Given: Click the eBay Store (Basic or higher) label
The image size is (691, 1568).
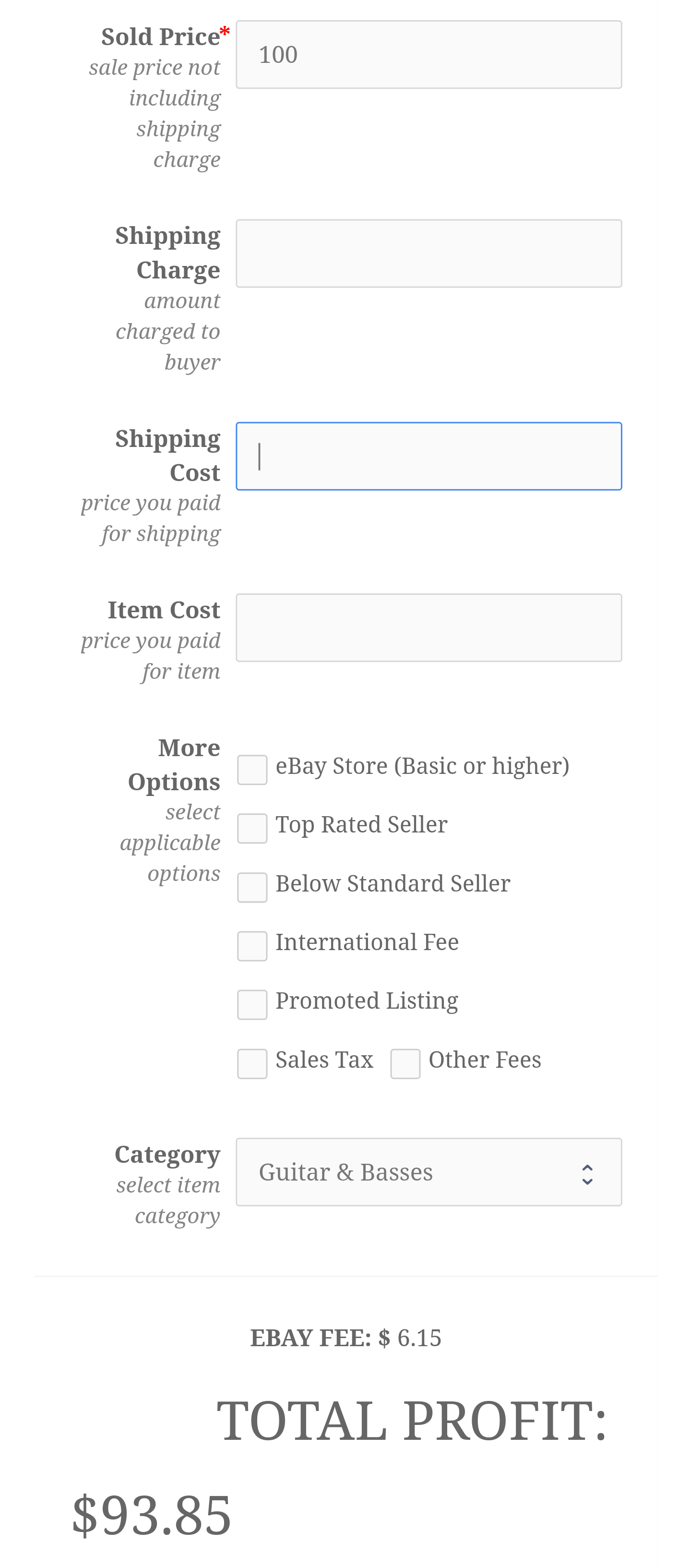Looking at the screenshot, I should pyautogui.click(x=422, y=766).
